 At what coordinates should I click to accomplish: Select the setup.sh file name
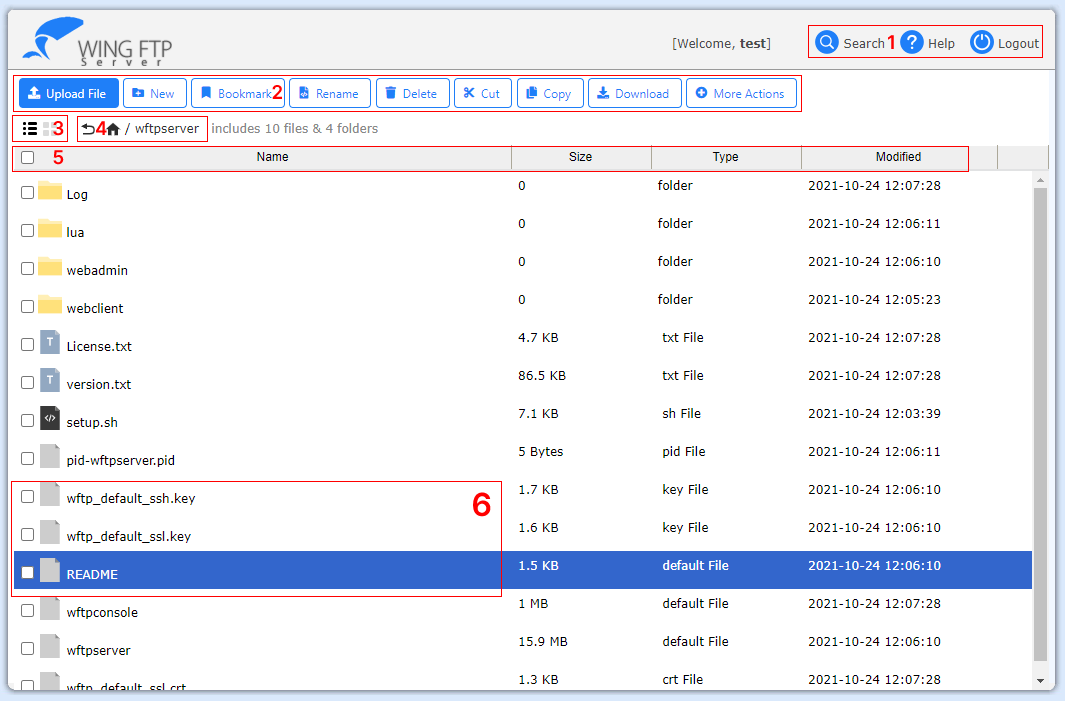(92, 423)
